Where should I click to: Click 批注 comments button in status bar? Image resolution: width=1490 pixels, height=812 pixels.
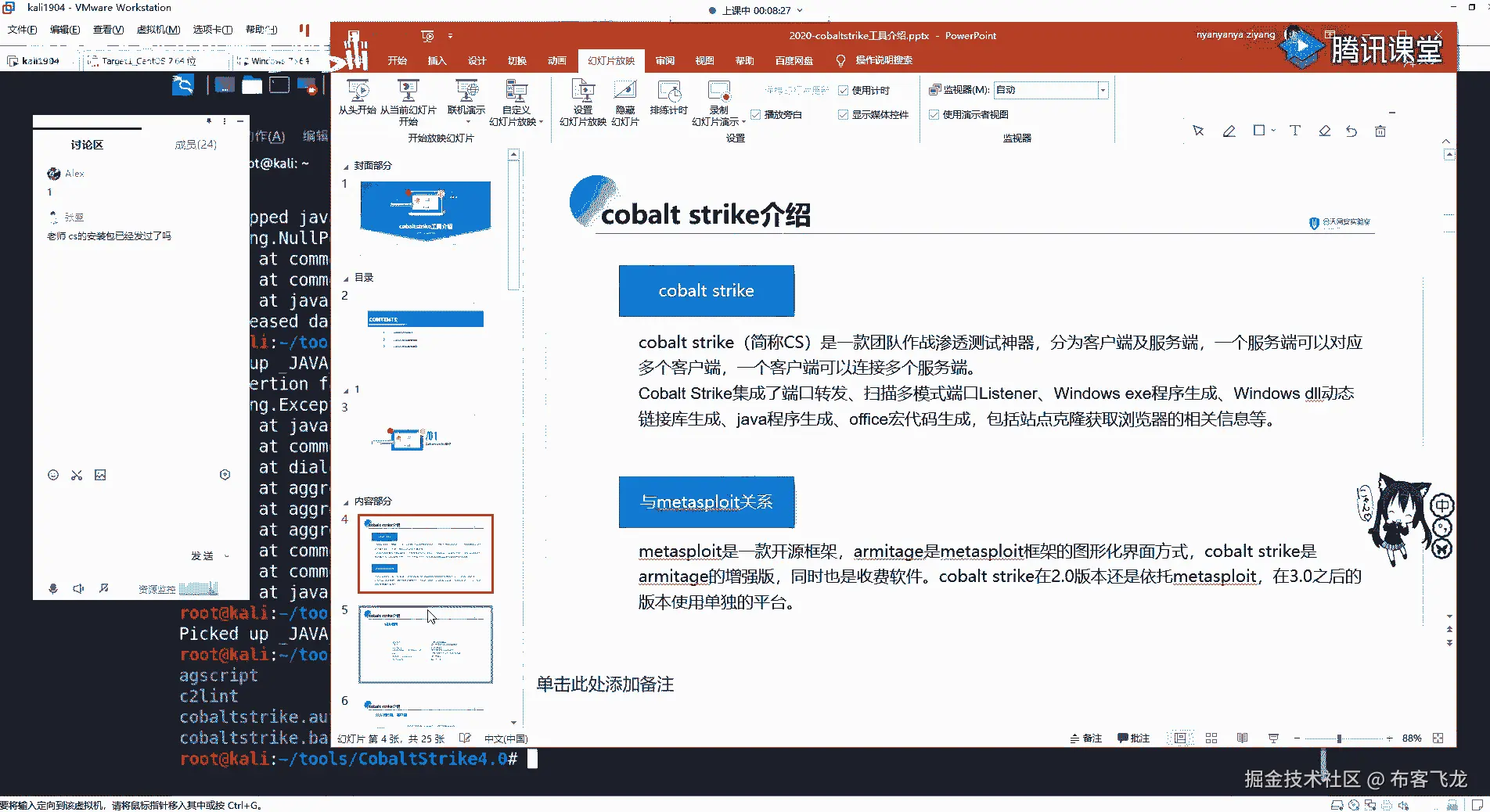point(1133,738)
